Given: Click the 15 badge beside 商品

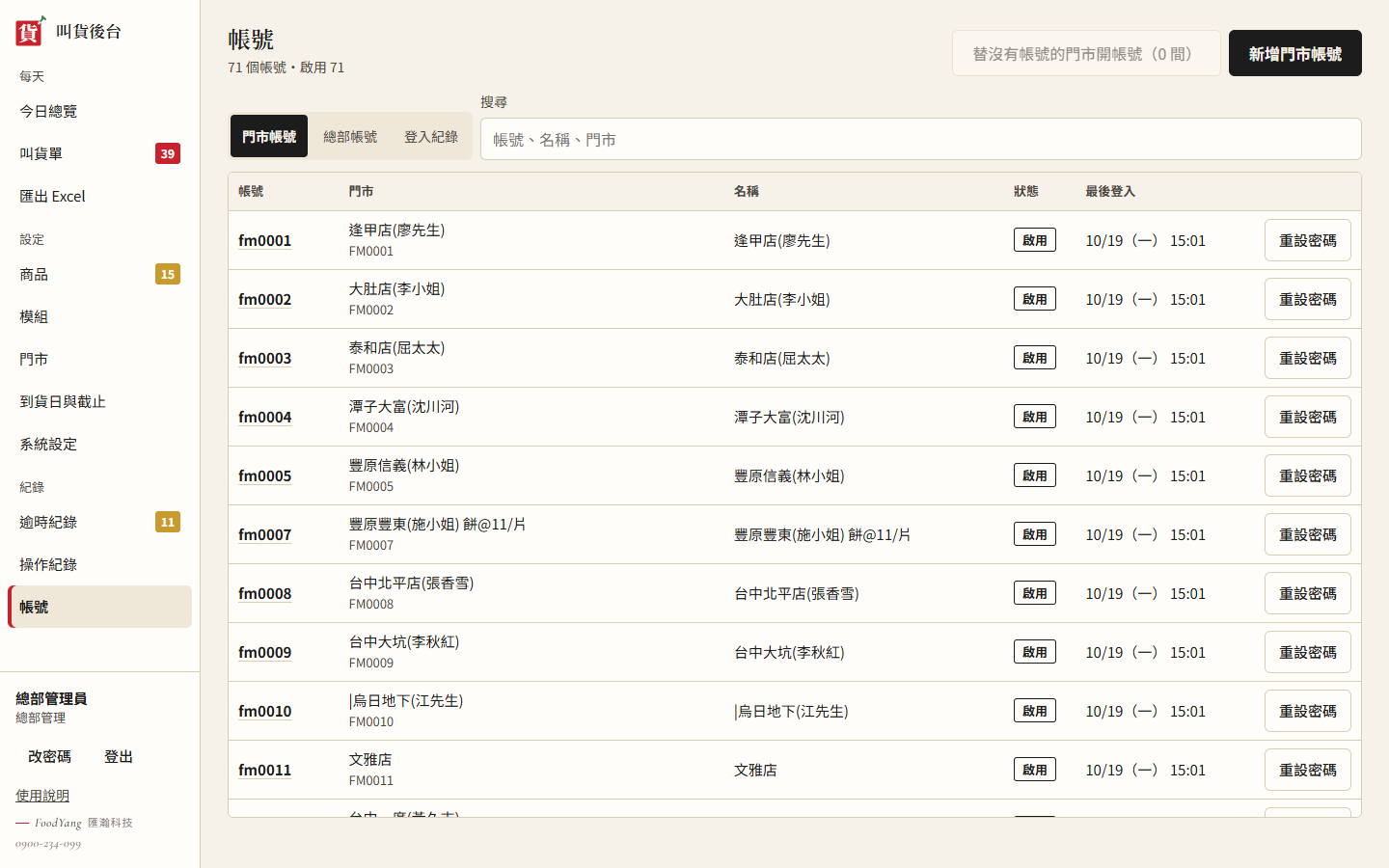Looking at the screenshot, I should click(x=168, y=274).
